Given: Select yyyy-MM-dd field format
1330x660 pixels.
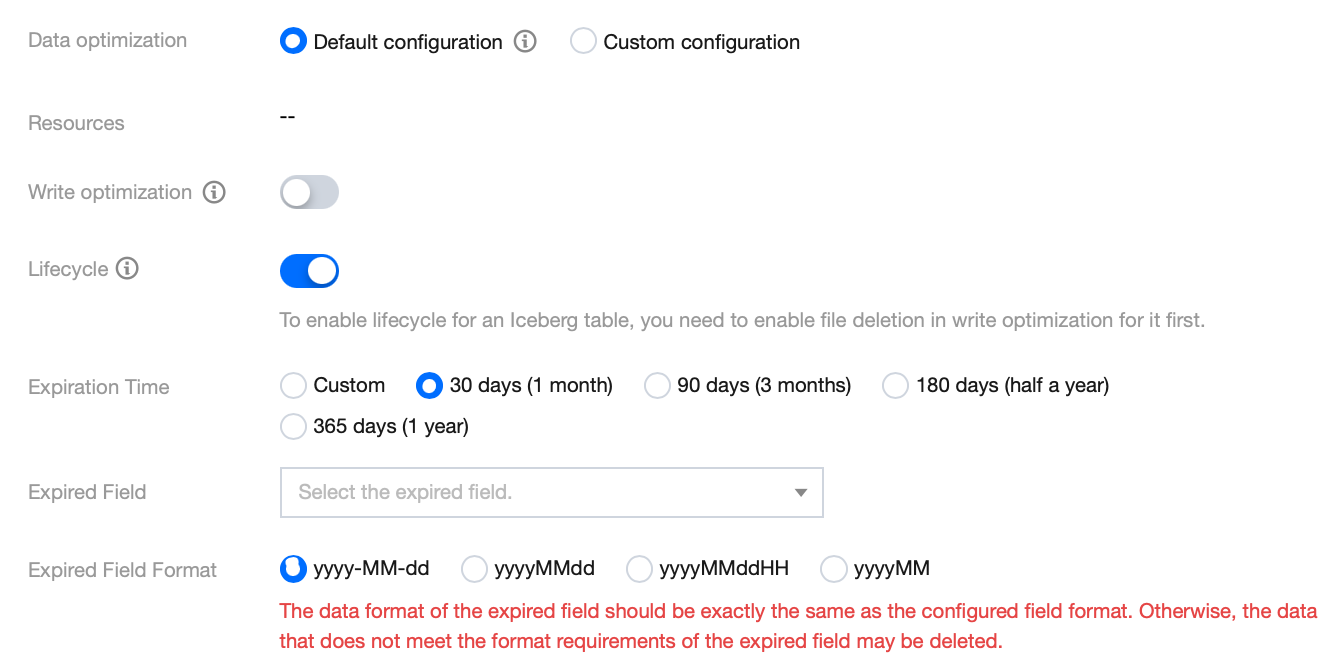Looking at the screenshot, I should pyautogui.click(x=293, y=569).
